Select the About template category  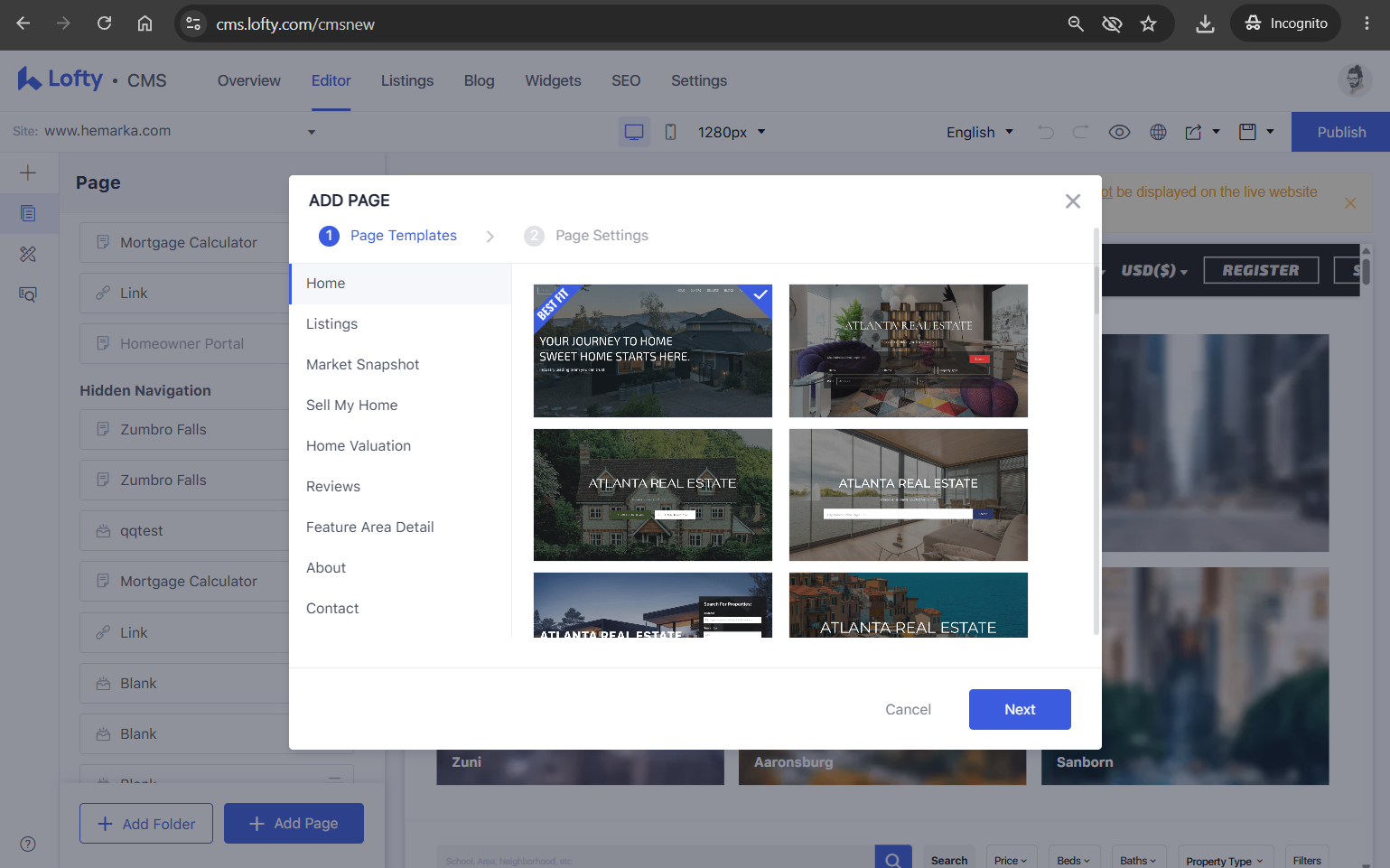click(x=400, y=568)
